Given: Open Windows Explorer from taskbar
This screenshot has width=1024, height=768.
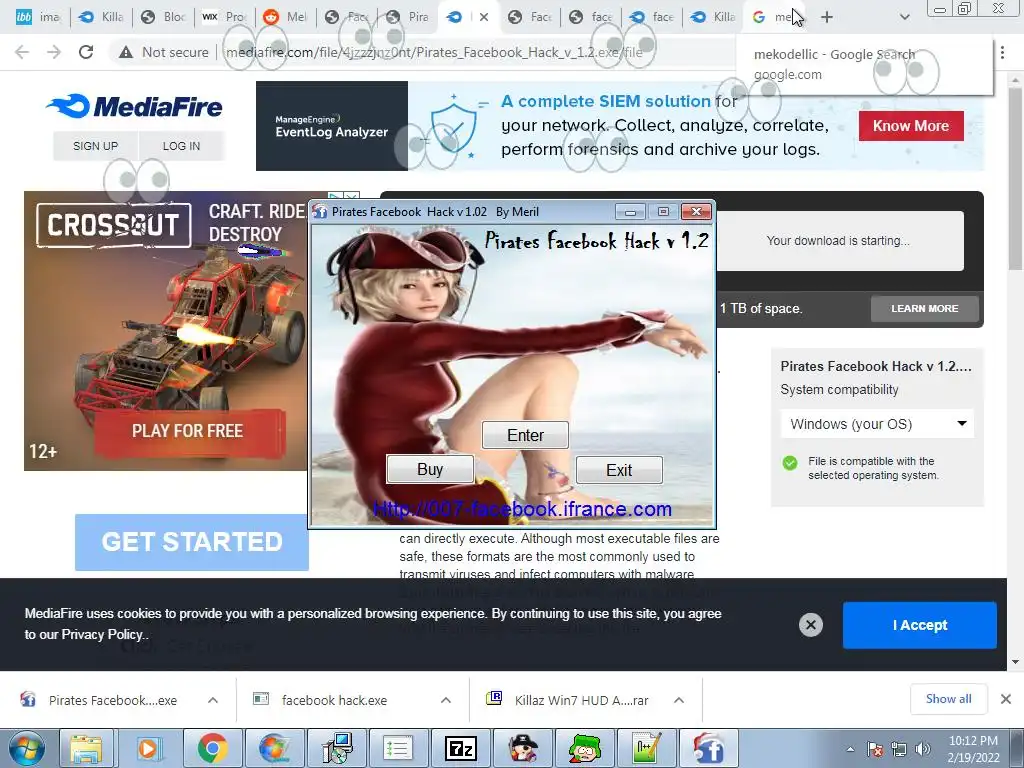Looking at the screenshot, I should 86,748.
